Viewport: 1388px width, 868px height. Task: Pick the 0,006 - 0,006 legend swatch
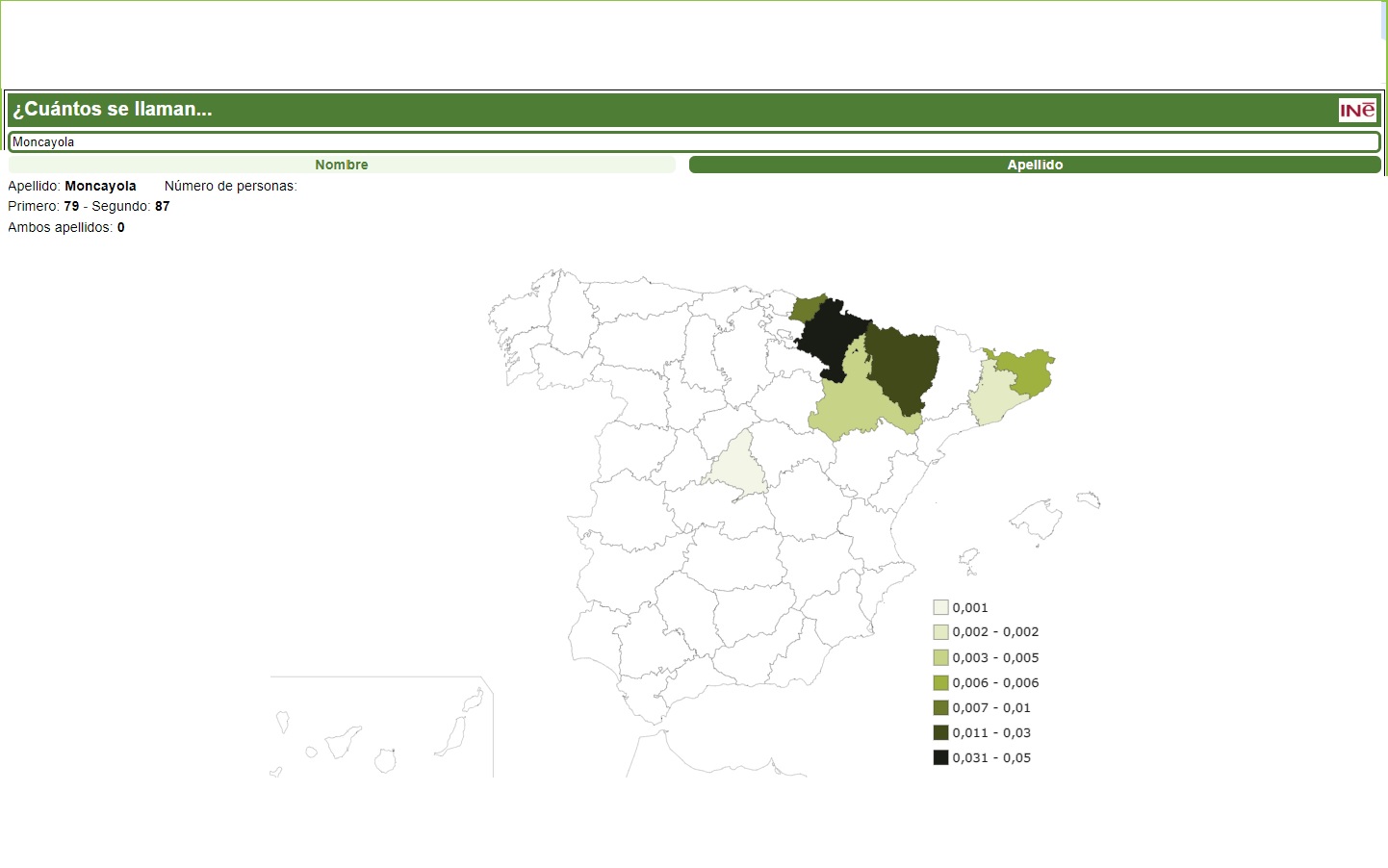click(x=940, y=683)
